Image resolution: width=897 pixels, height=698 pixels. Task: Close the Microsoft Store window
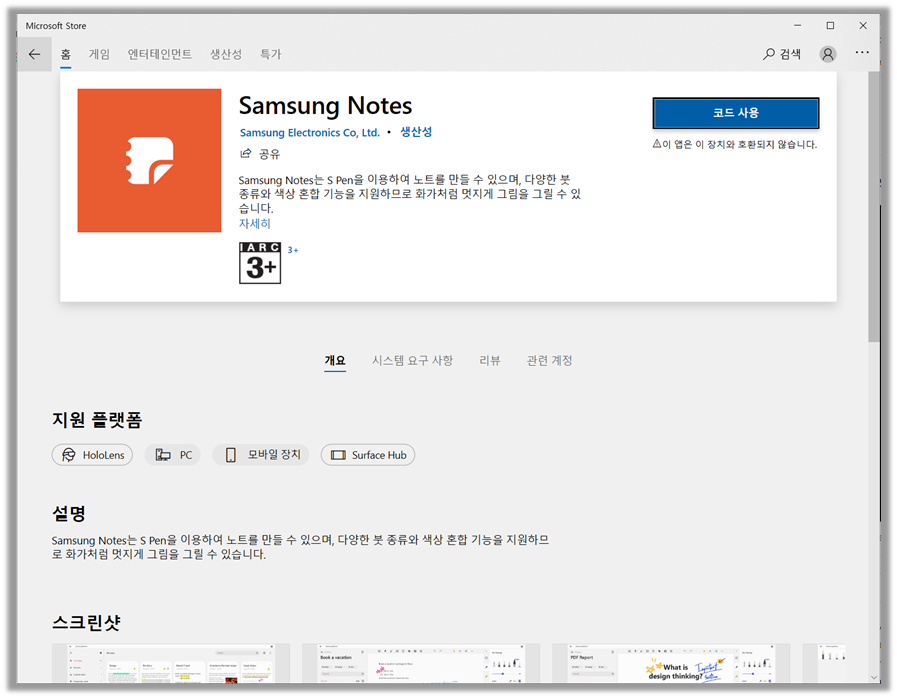[863, 26]
